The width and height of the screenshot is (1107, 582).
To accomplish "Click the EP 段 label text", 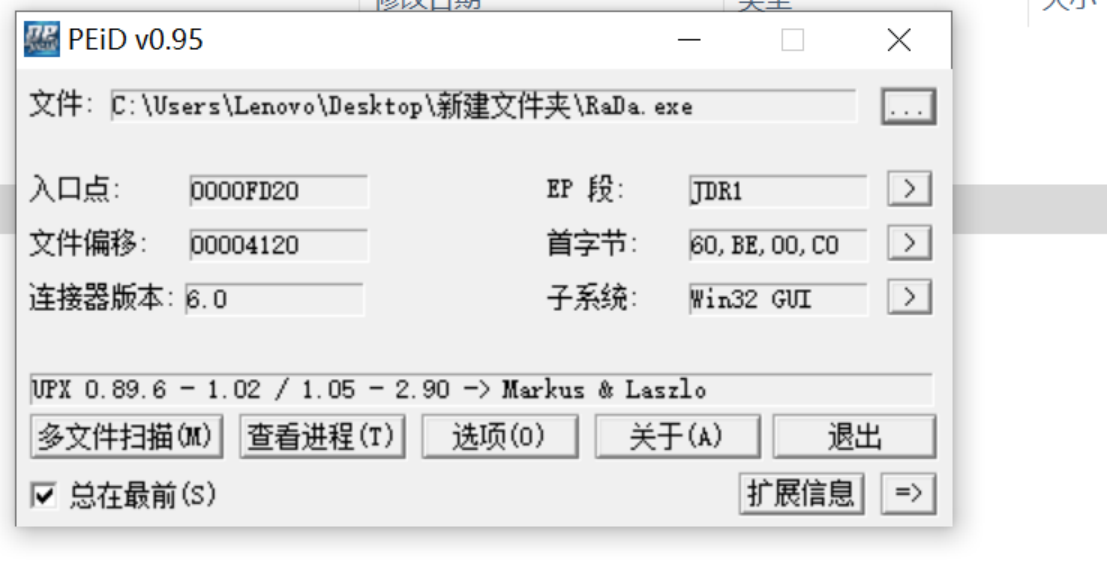I will pyautogui.click(x=585, y=189).
